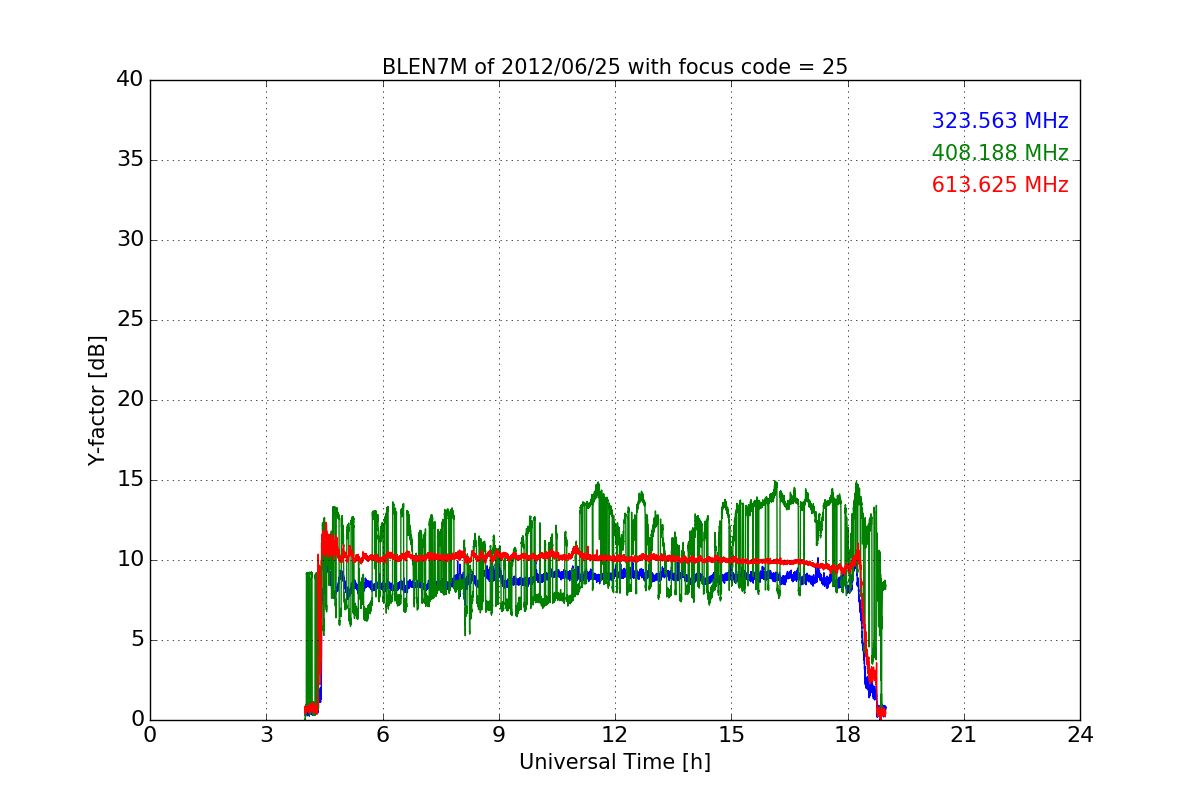Click the x-axis tick label 24

1080,734
